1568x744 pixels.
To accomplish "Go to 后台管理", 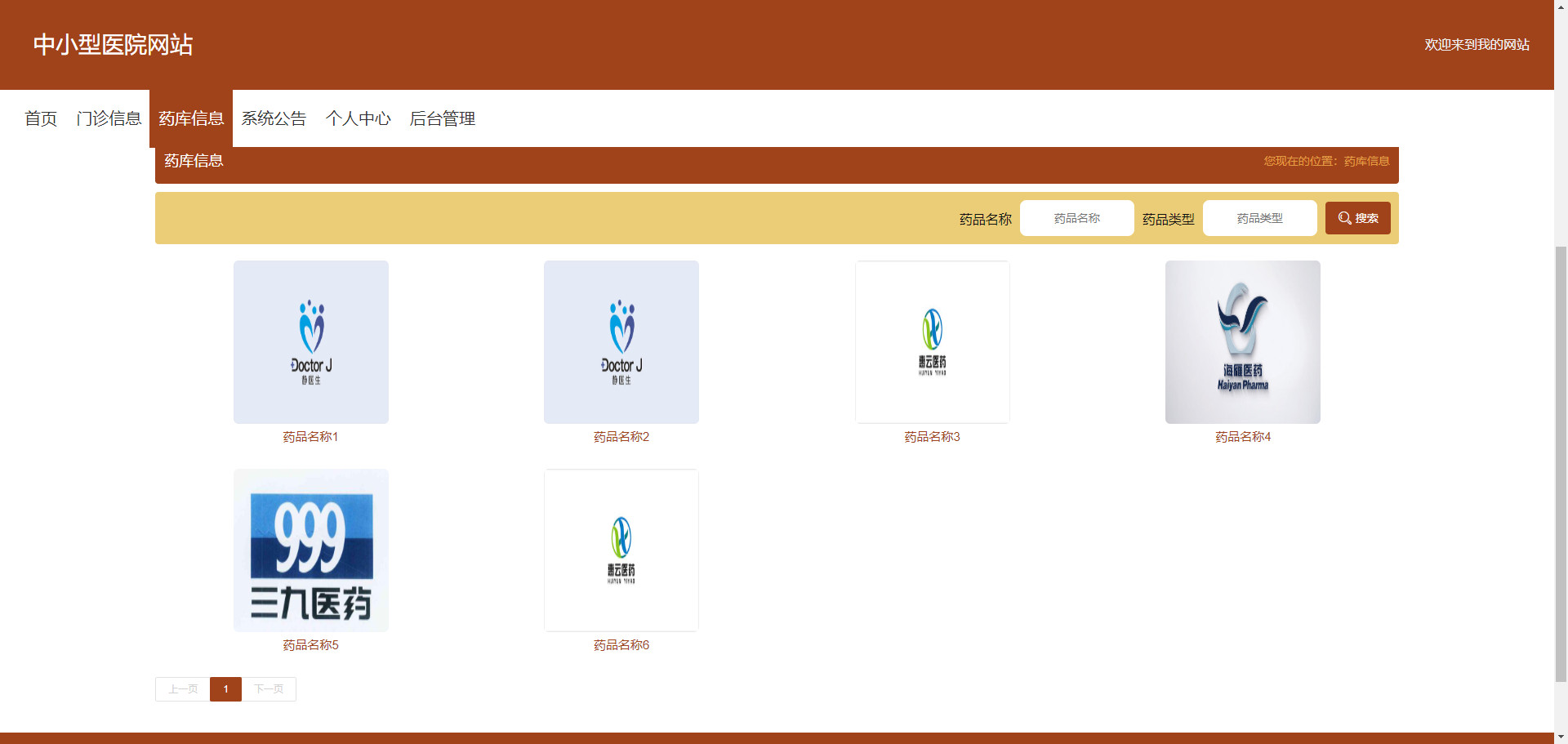I will tap(442, 118).
